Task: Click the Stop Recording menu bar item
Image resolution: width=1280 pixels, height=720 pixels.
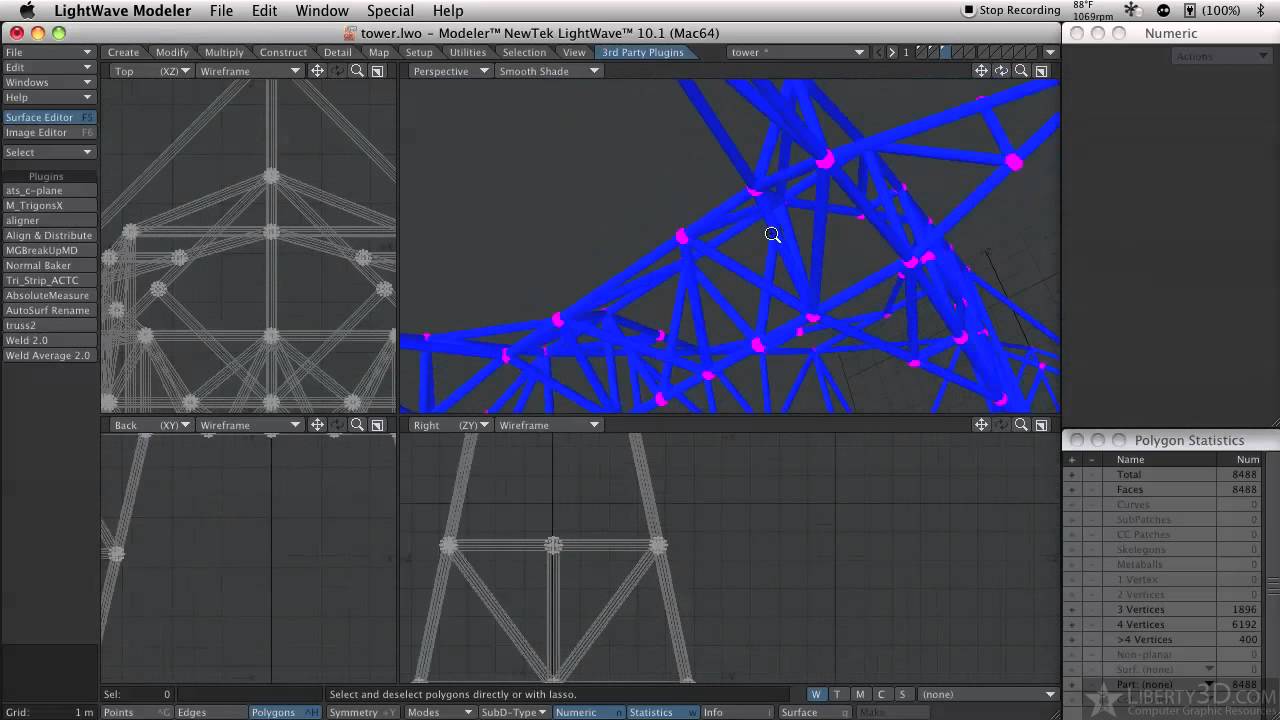Action: (x=1011, y=10)
